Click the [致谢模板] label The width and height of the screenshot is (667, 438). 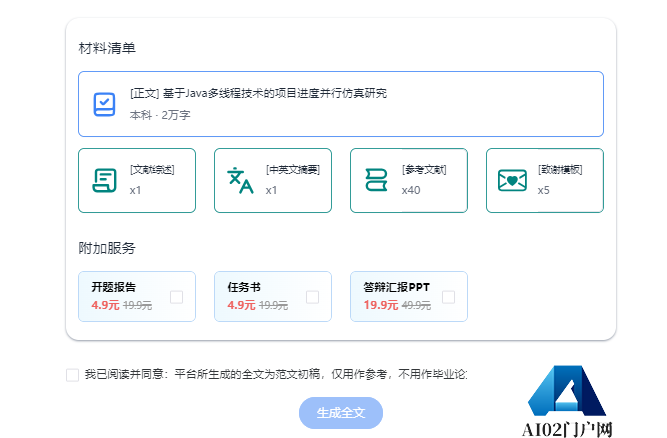click(560, 170)
